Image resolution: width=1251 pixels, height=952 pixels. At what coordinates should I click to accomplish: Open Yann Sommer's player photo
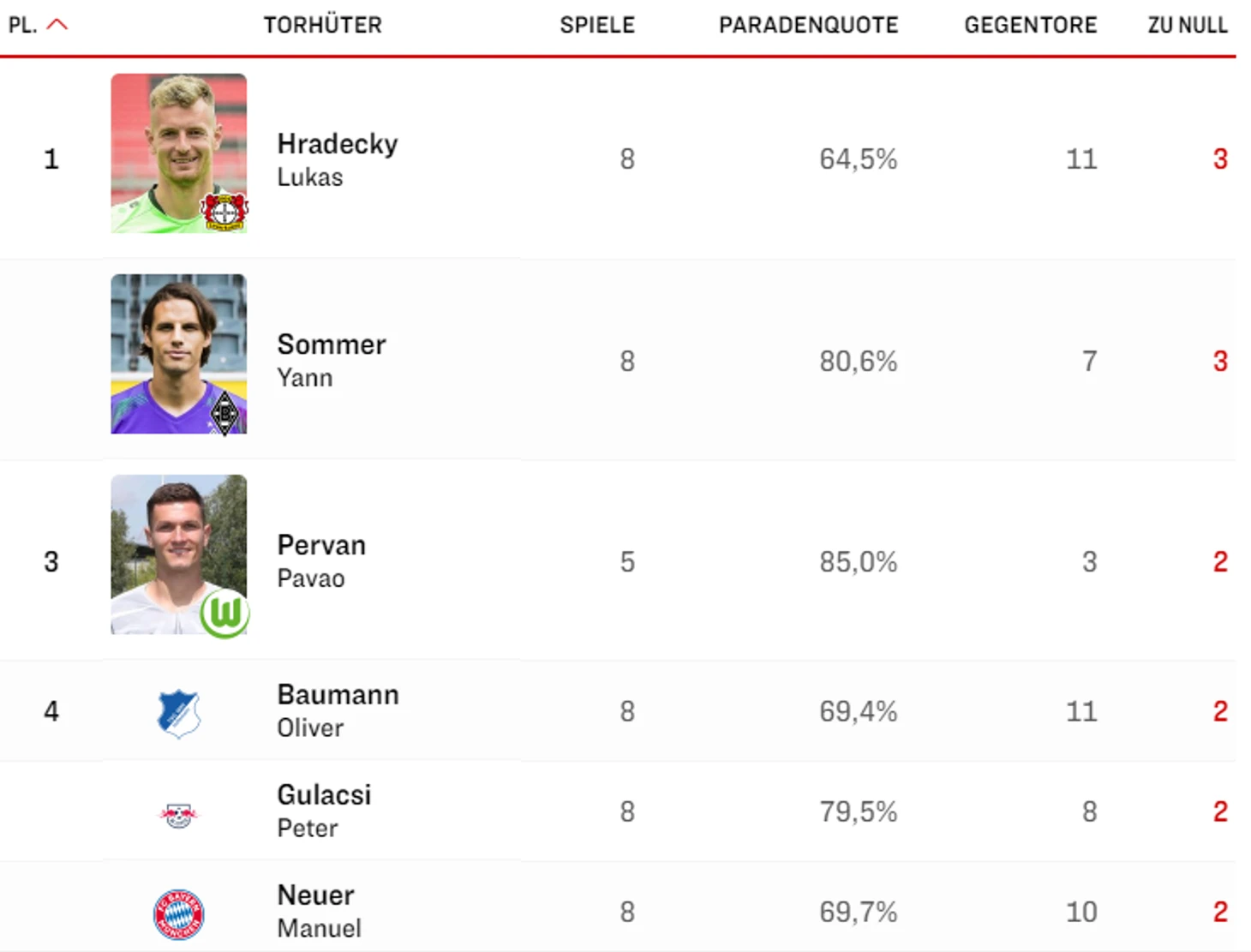[179, 354]
